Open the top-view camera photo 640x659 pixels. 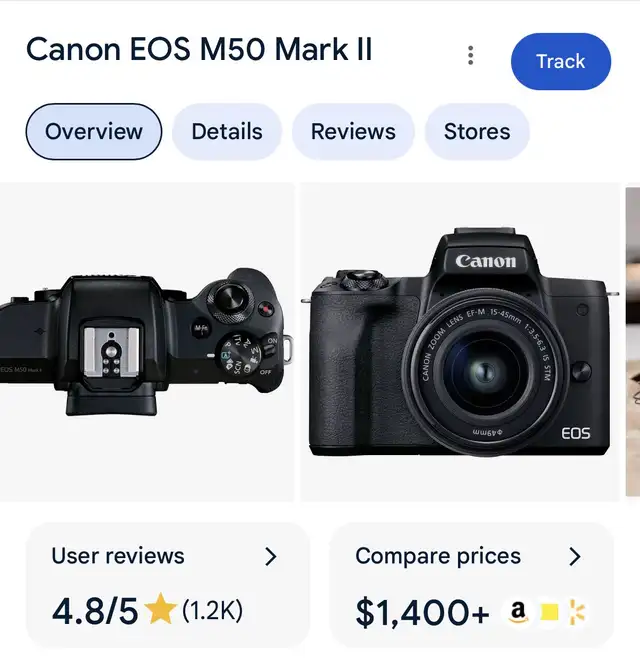click(146, 342)
